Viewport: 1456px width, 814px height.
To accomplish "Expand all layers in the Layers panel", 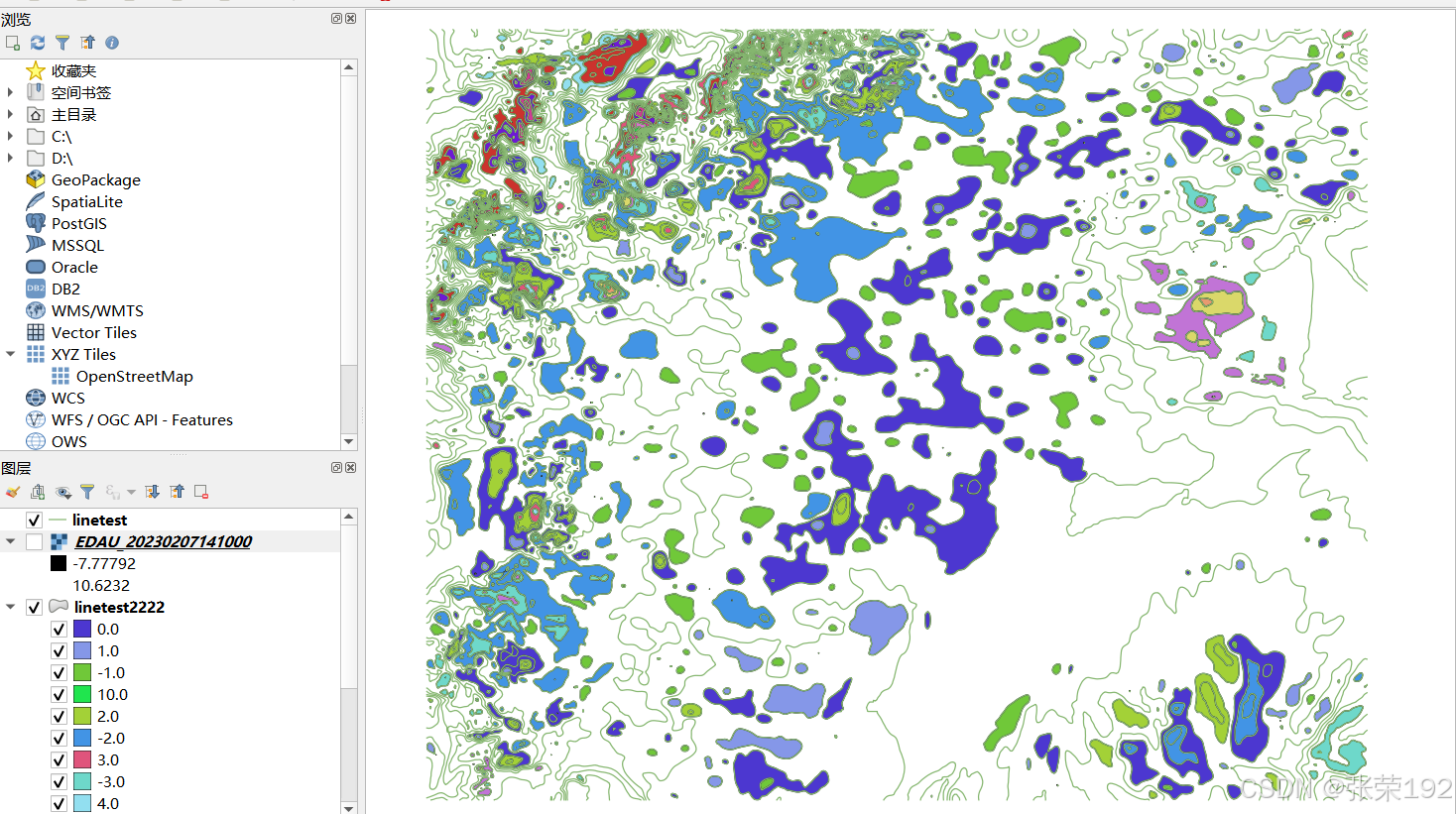I will click(x=151, y=491).
